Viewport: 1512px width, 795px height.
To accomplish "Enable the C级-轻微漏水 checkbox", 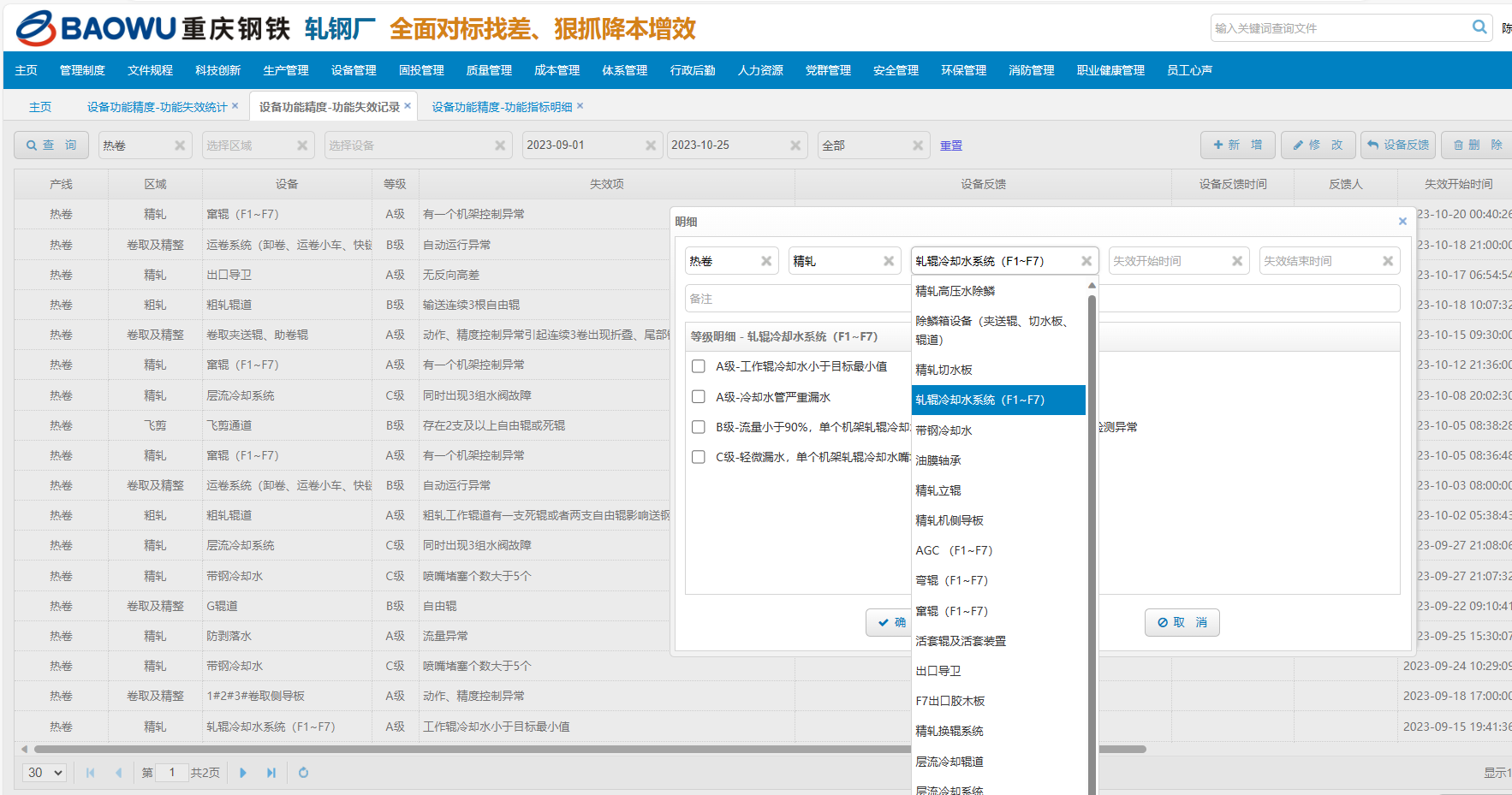I will click(x=699, y=457).
